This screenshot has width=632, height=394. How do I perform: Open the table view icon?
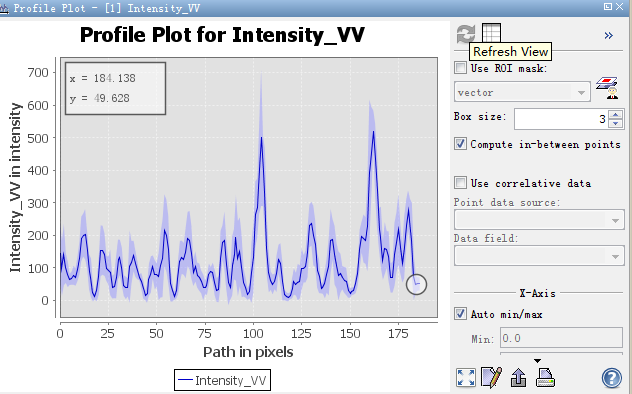click(492, 33)
